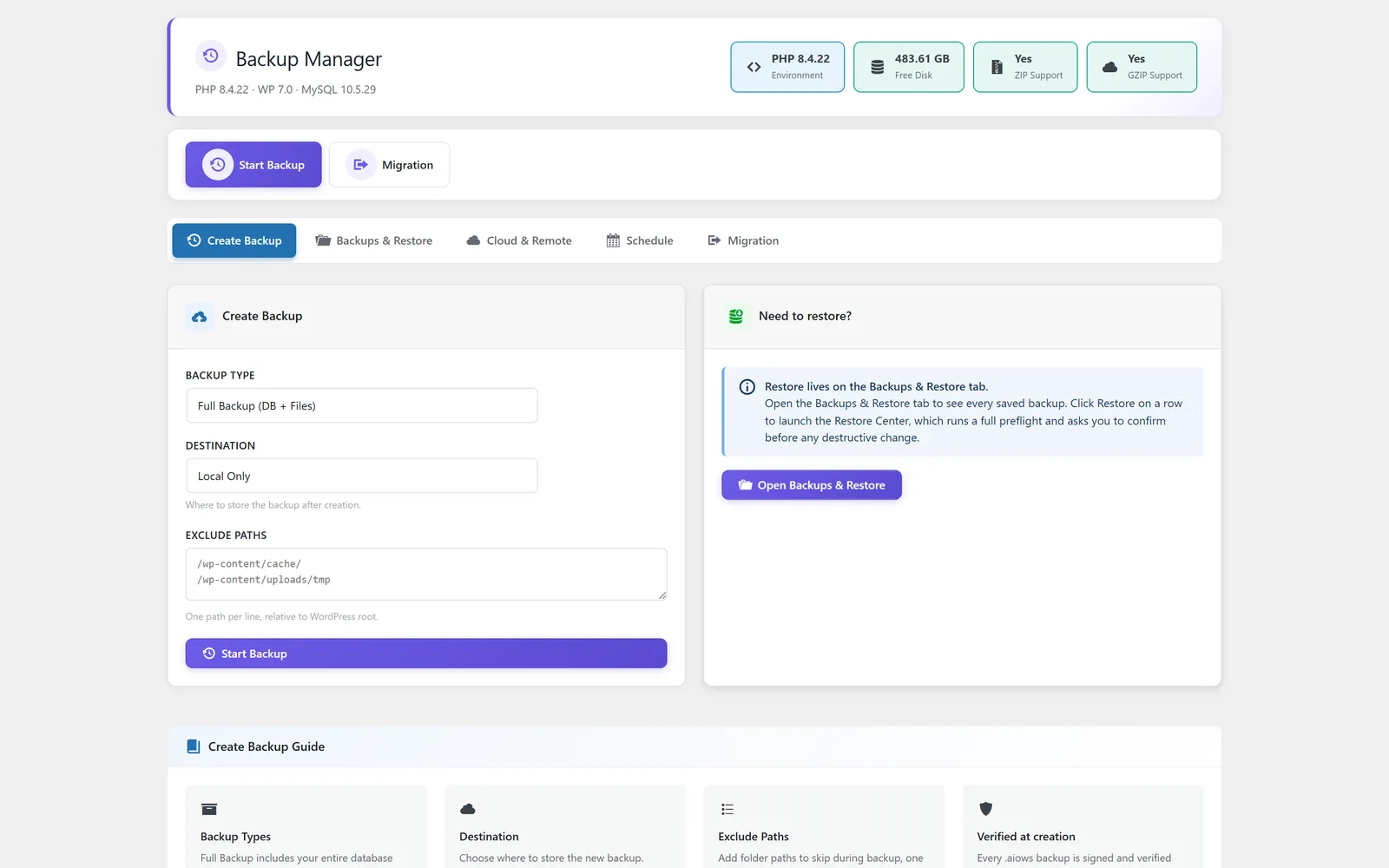This screenshot has height=868, width=1389.
Task: Open the Backups & Restore tab
Action: pyautogui.click(x=373, y=240)
